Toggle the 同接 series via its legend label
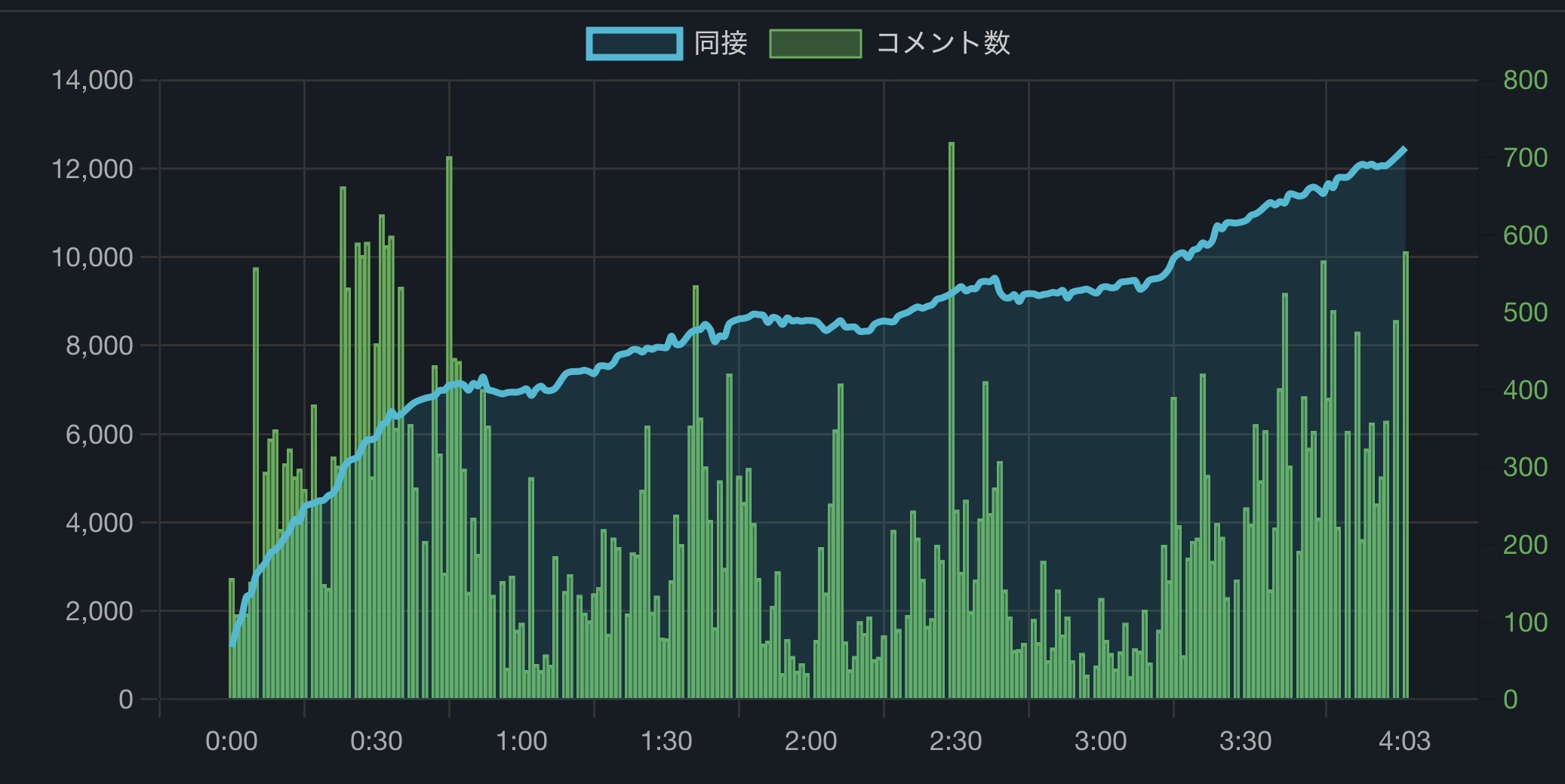This screenshot has height=784, width=1565. click(x=721, y=43)
